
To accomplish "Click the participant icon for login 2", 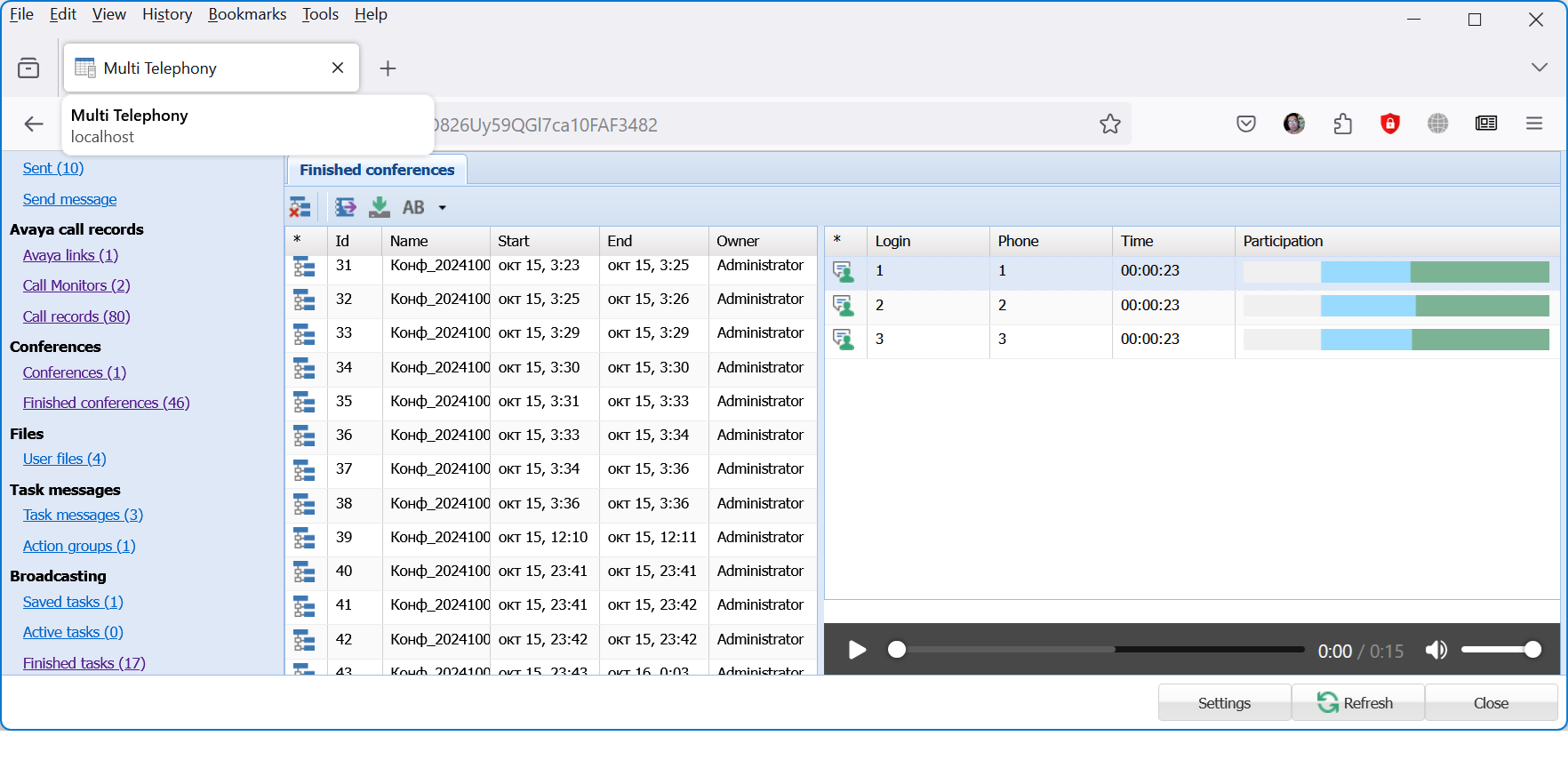I will [x=843, y=306].
